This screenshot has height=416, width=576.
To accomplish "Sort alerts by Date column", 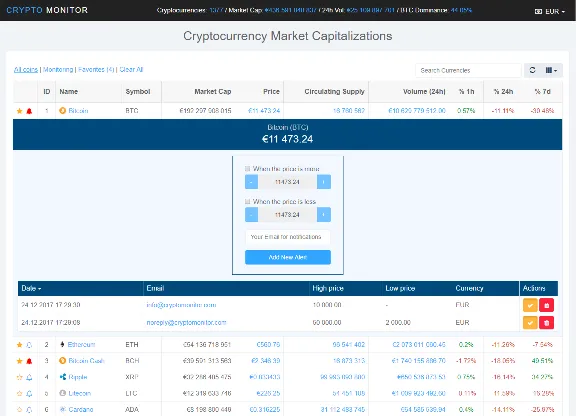I will coord(31,288).
